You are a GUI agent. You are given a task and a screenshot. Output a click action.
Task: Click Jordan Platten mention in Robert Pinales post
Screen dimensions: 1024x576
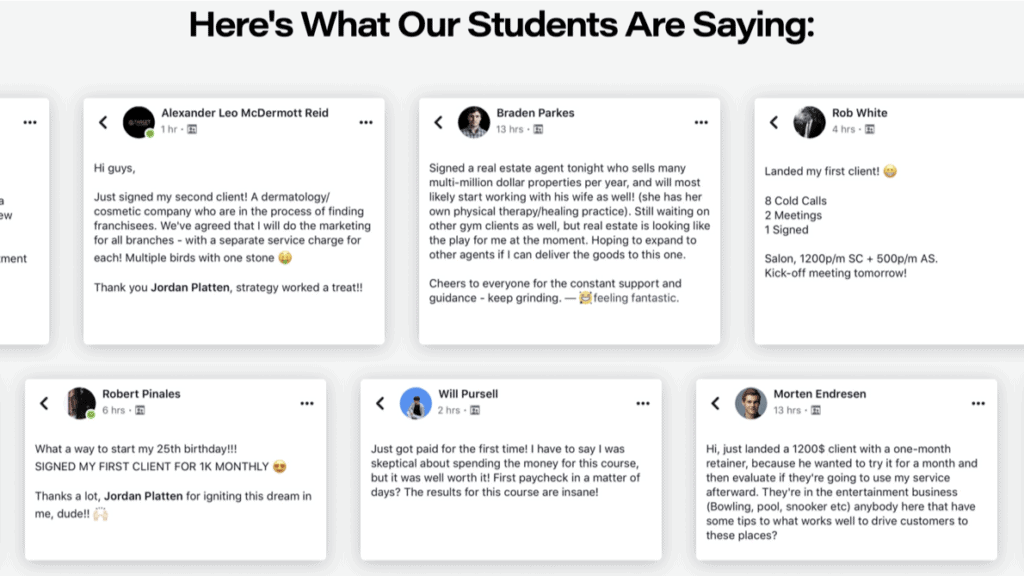144,496
